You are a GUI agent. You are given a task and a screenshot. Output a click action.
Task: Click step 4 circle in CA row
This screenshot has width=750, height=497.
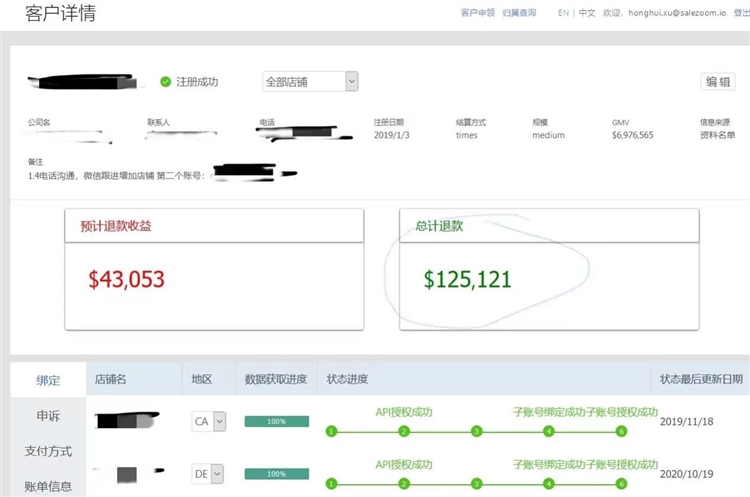(x=549, y=431)
